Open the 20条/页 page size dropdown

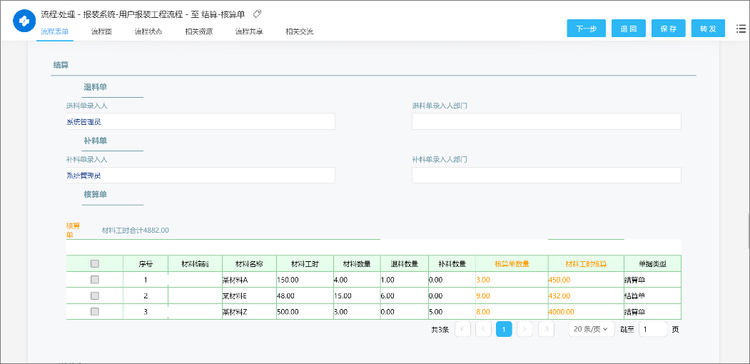pyautogui.click(x=592, y=329)
